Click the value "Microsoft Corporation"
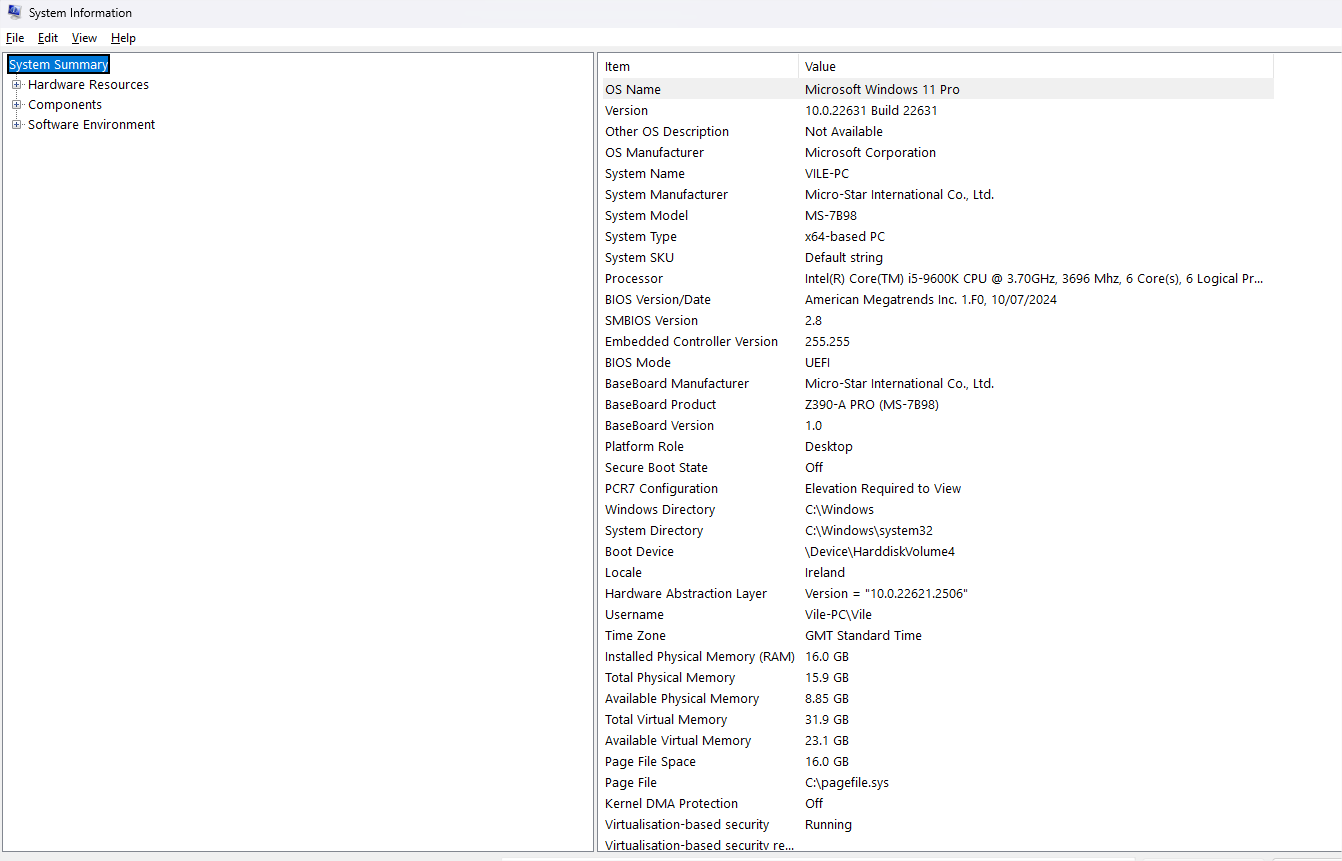This screenshot has height=861, width=1342. (870, 153)
